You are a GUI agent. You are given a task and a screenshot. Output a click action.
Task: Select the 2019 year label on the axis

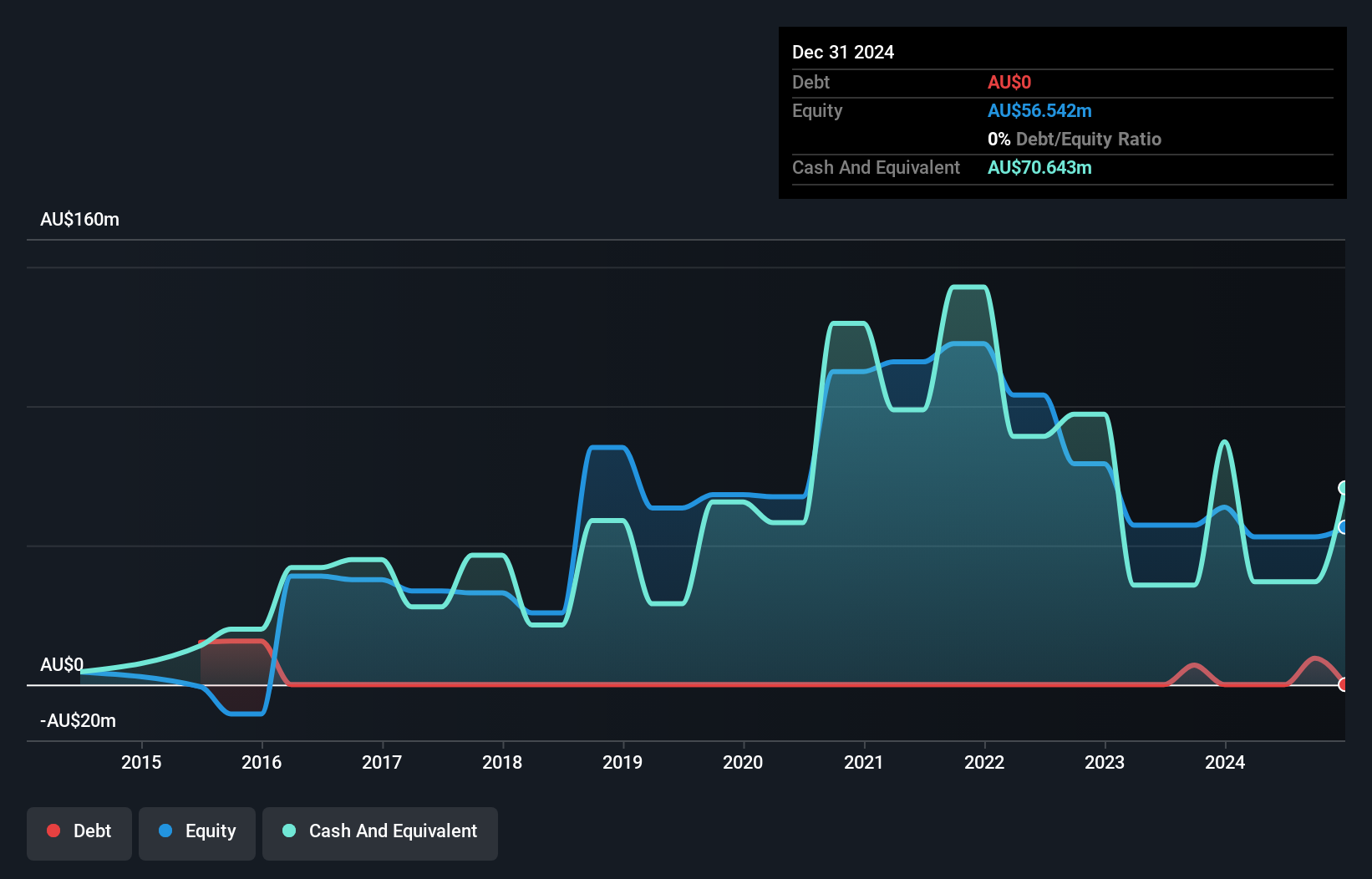[623, 762]
